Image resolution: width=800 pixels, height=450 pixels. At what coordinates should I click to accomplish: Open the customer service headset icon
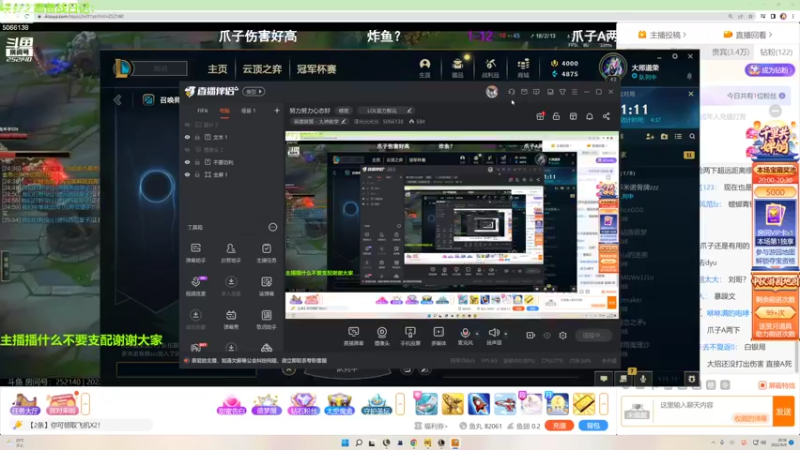click(x=511, y=92)
